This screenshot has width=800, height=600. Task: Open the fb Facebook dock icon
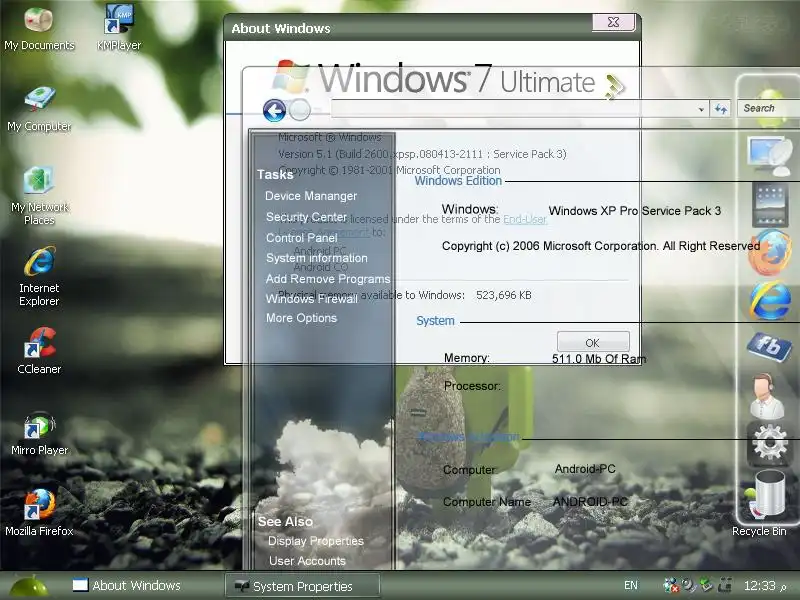click(x=769, y=347)
